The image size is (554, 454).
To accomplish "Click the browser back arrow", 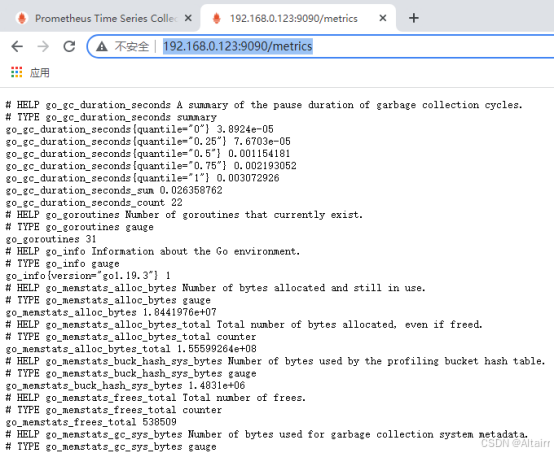I will (17, 46).
